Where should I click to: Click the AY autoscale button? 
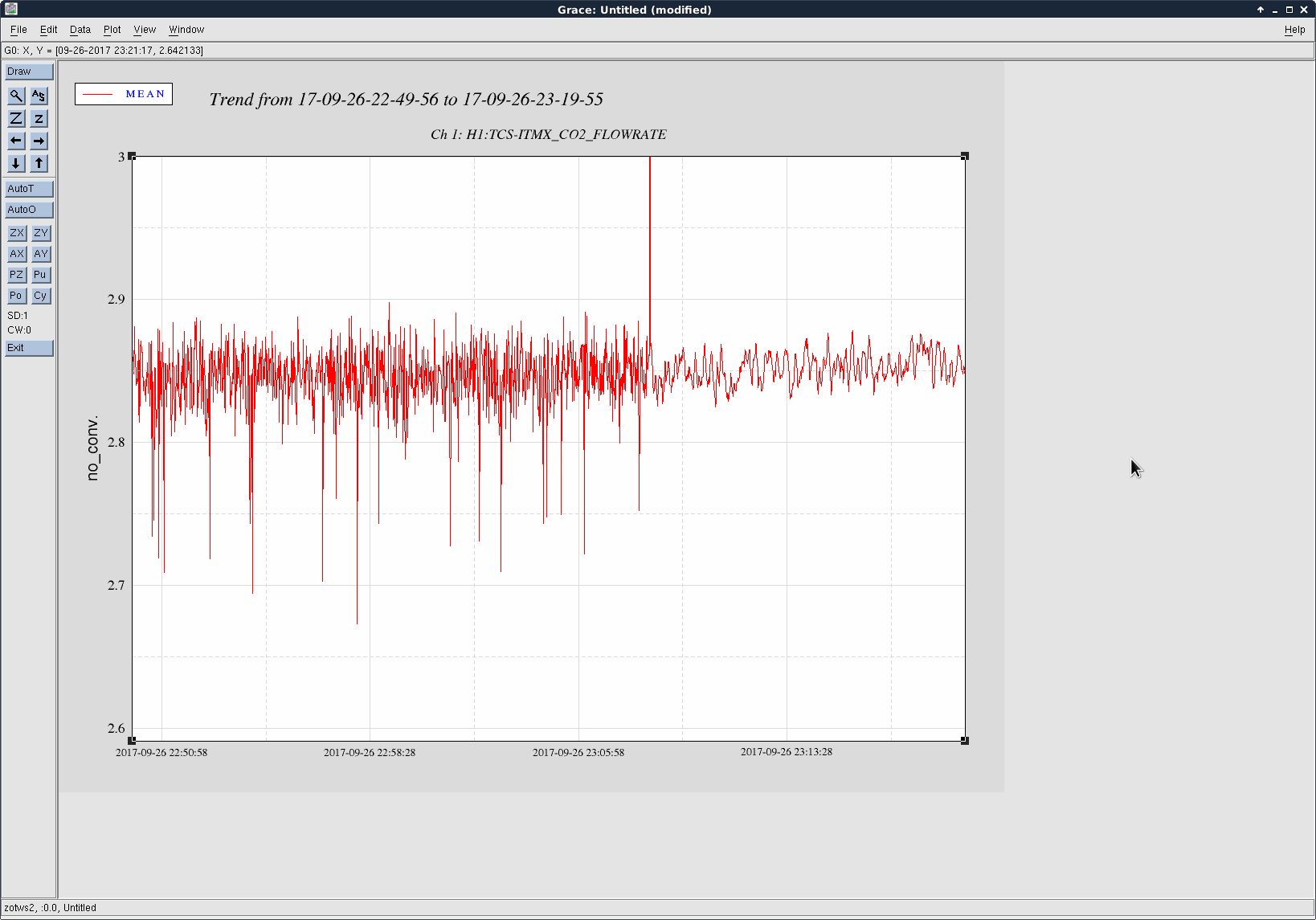(x=41, y=254)
